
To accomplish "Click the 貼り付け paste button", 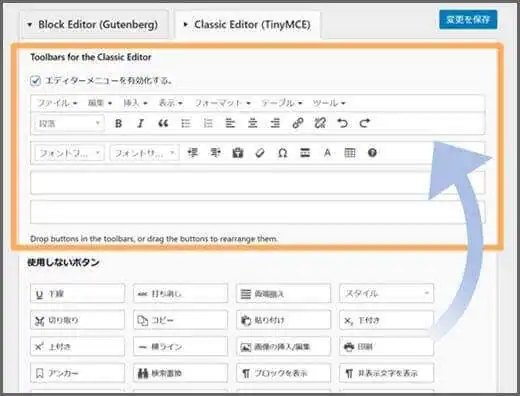I will pos(283,320).
